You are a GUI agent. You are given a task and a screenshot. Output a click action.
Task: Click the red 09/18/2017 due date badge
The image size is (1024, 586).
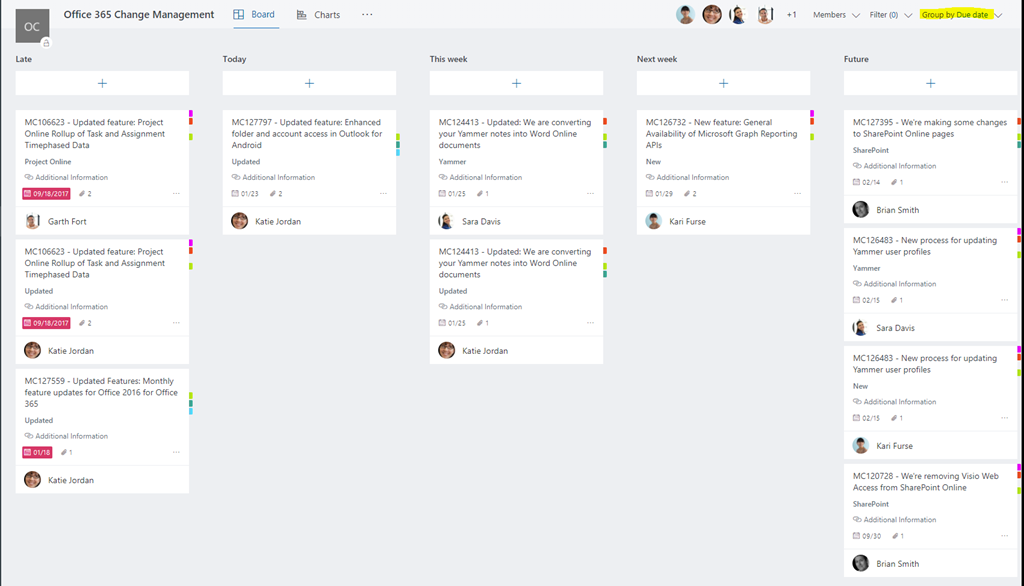(x=46, y=194)
